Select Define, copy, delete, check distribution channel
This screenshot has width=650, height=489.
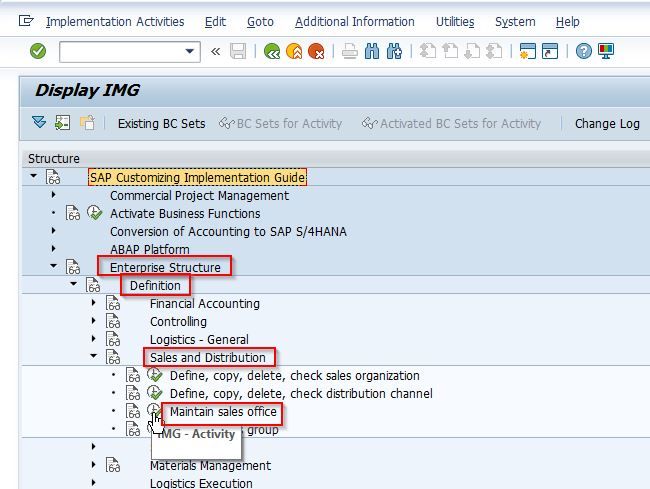(x=301, y=394)
